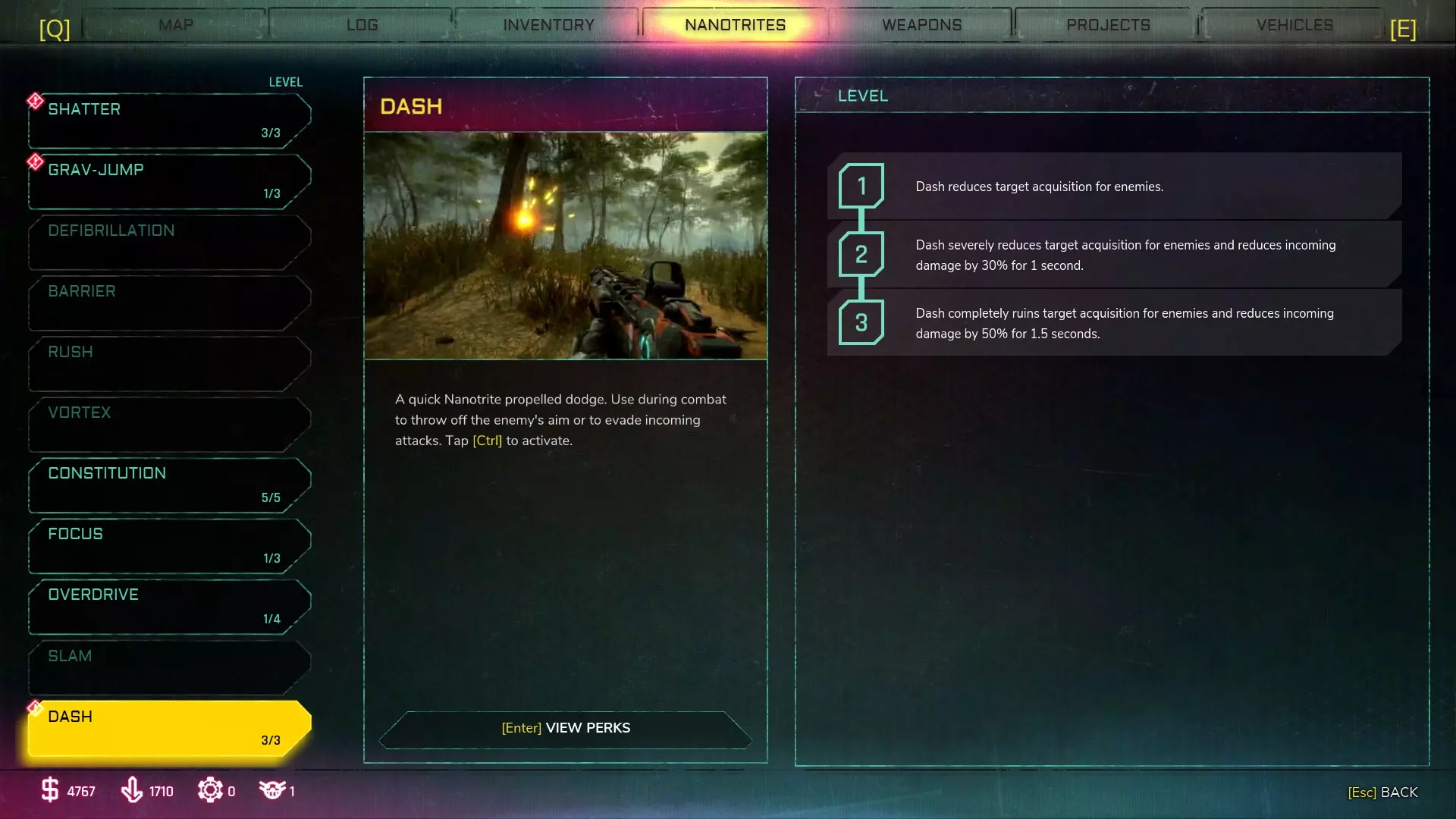Screen dimensions: 1456x819
Task: Click the 1710 feltrite amount
Action: pos(161,792)
